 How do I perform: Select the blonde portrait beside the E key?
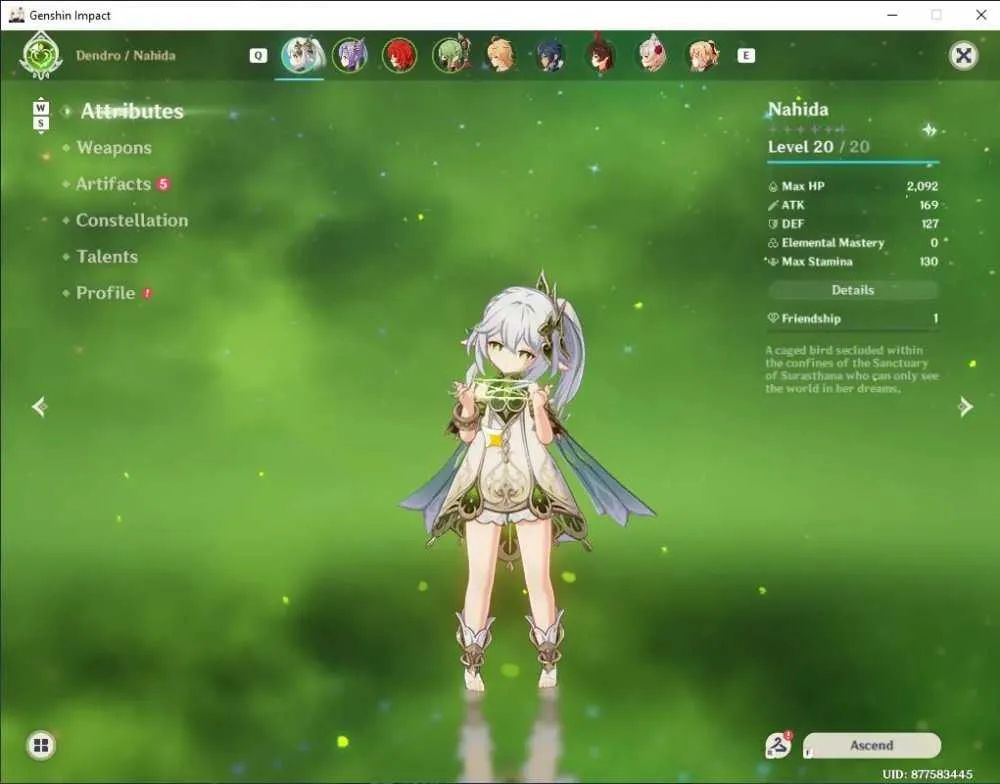[703, 55]
